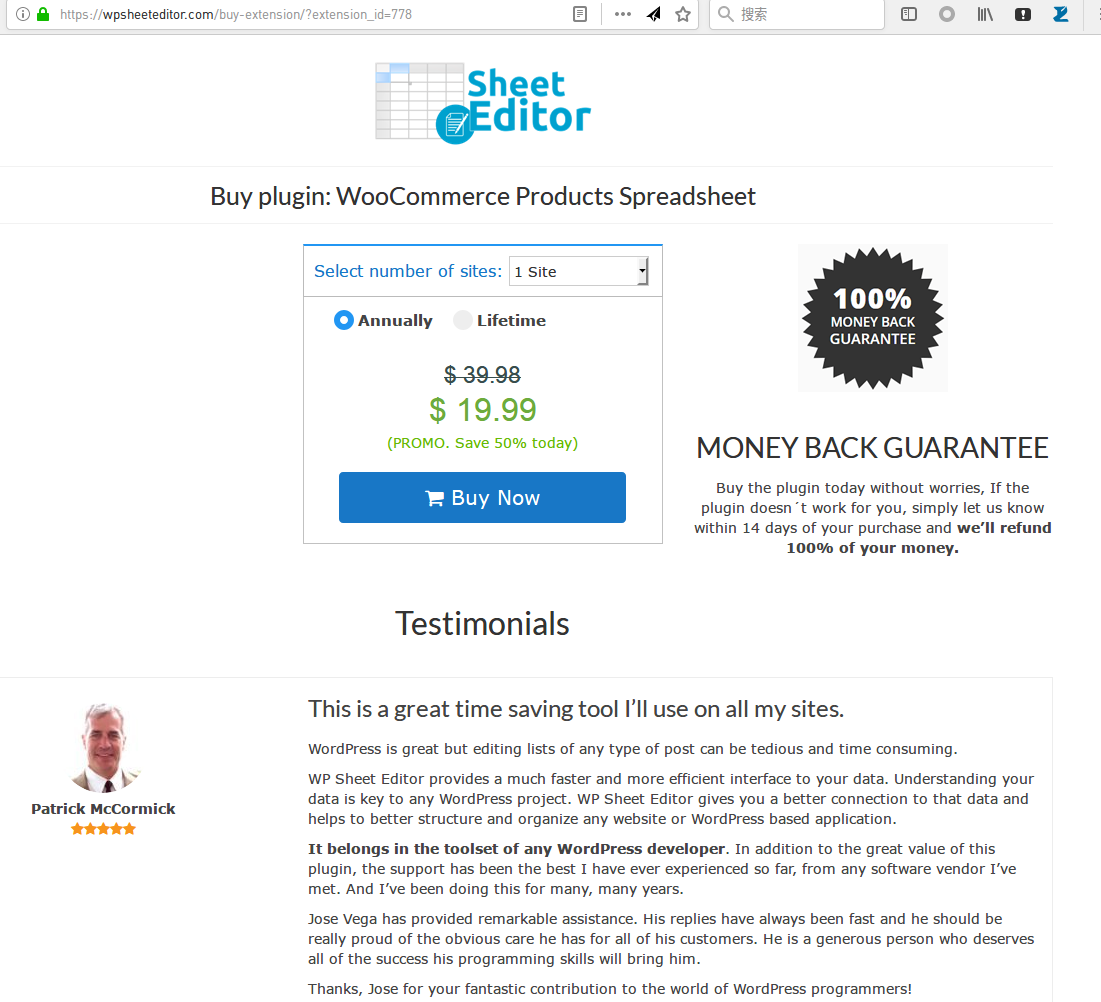Click the Buy Now button
The height and width of the screenshot is (1002, 1101).
pyautogui.click(x=482, y=497)
